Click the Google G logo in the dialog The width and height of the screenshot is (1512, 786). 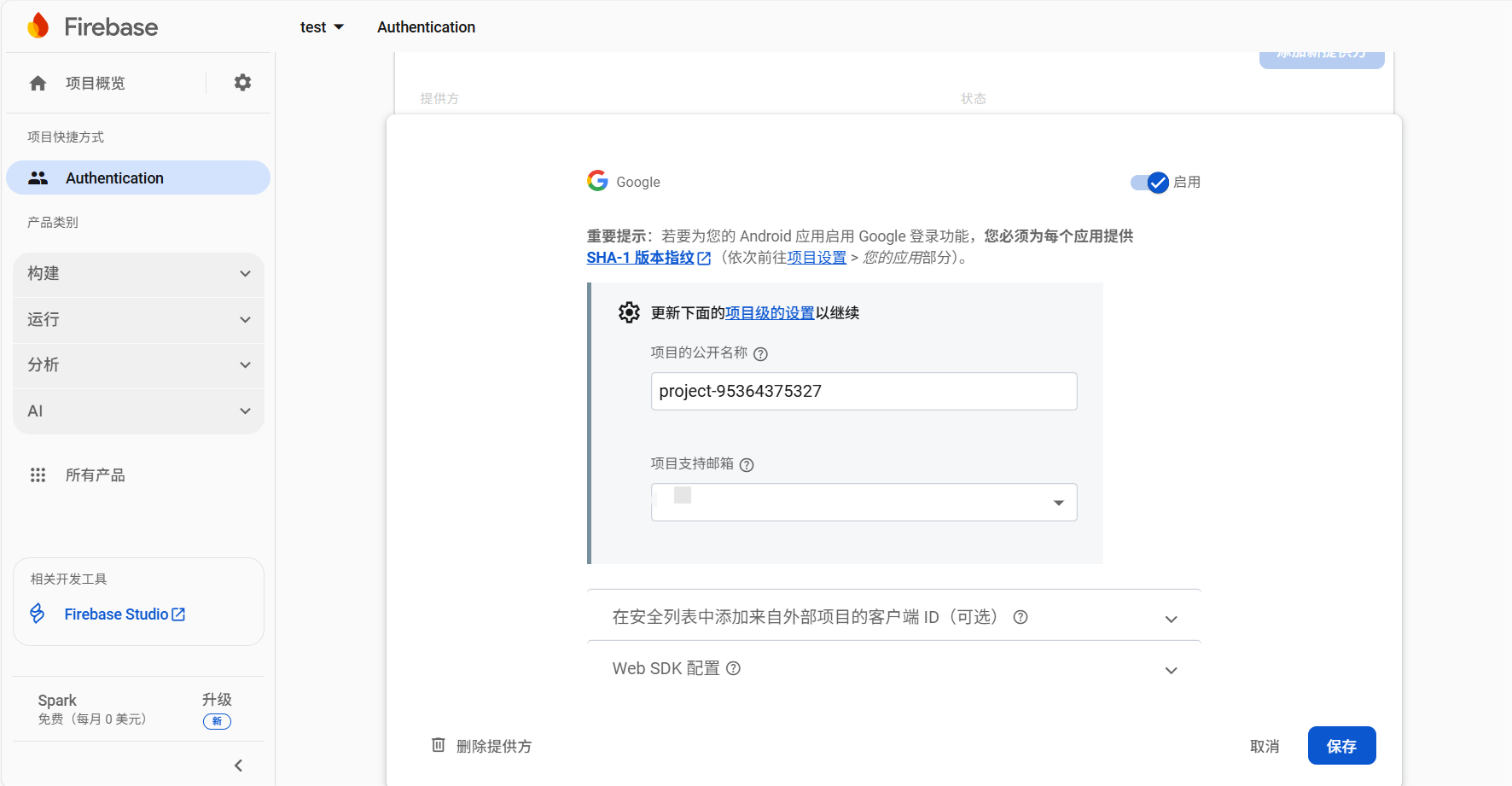pyautogui.click(x=596, y=181)
